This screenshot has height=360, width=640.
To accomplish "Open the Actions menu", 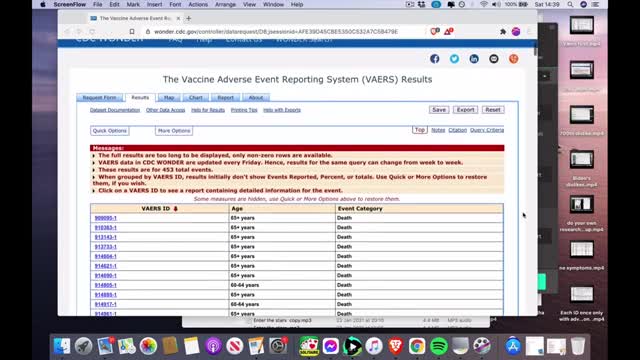I will pos(198,4).
